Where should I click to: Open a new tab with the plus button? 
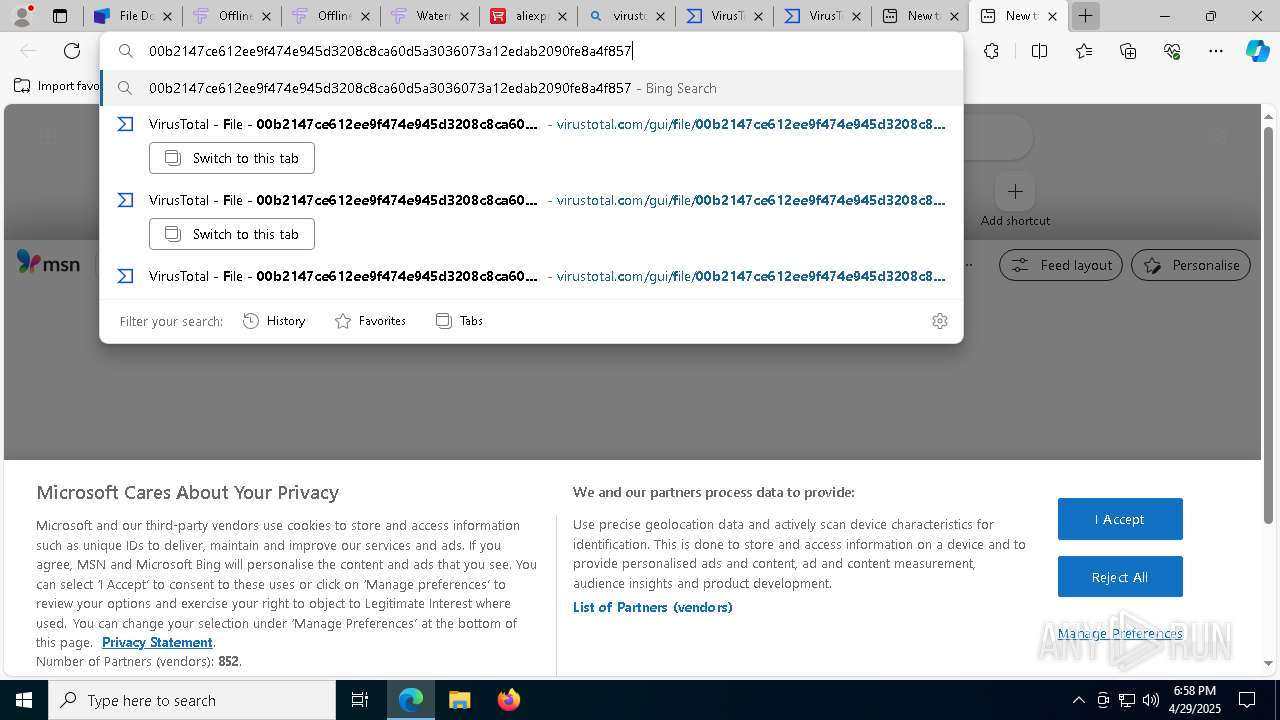click(x=1085, y=16)
